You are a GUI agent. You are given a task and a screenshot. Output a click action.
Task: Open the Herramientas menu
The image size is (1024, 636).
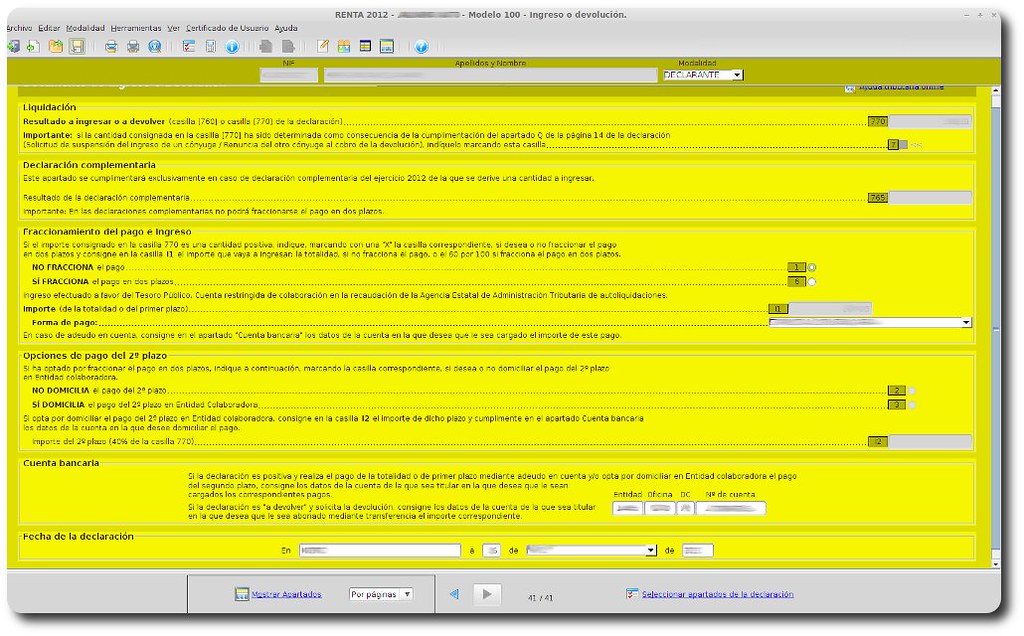[x=135, y=27]
